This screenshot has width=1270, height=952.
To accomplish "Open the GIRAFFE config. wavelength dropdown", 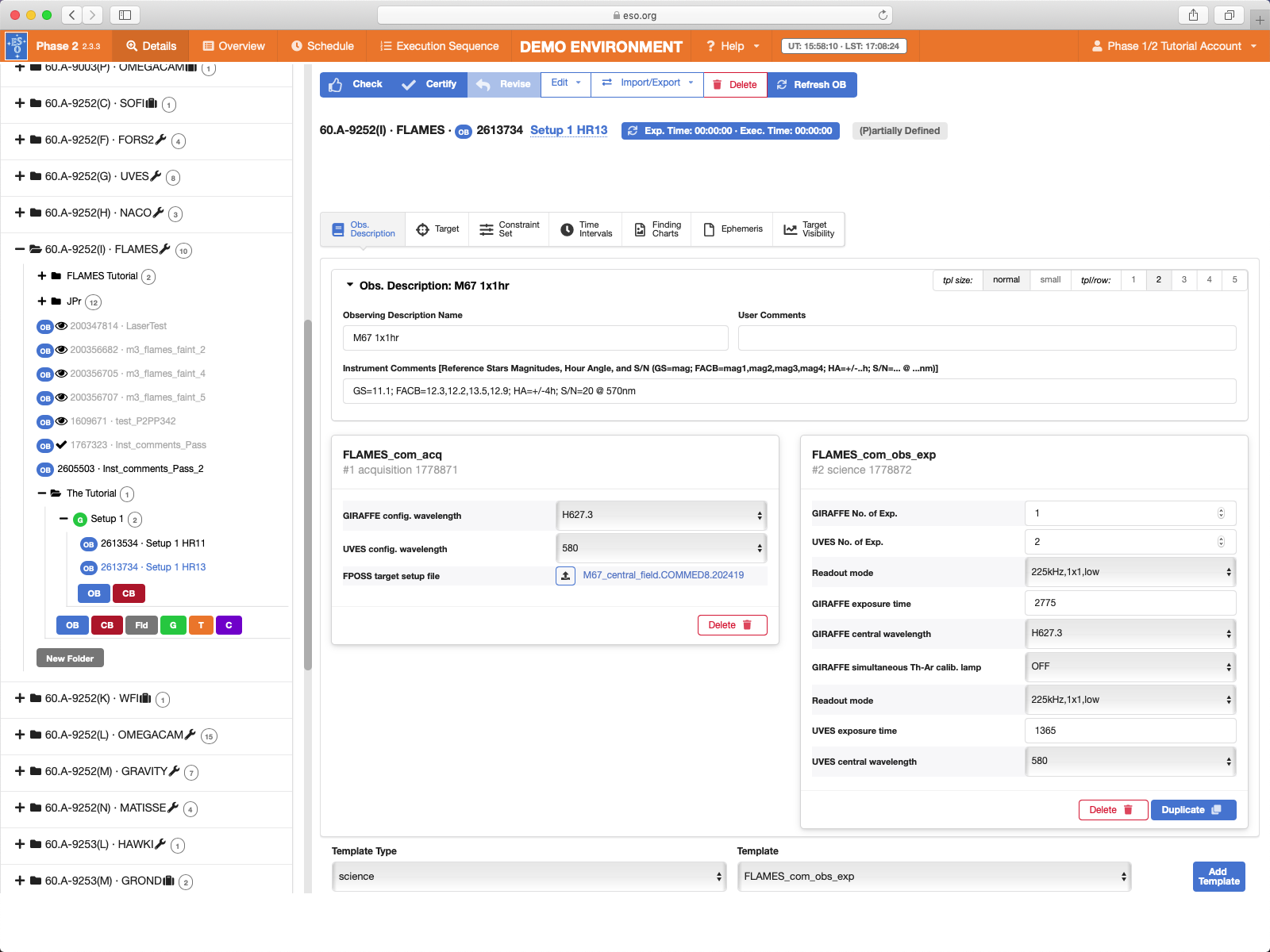I will (660, 516).
